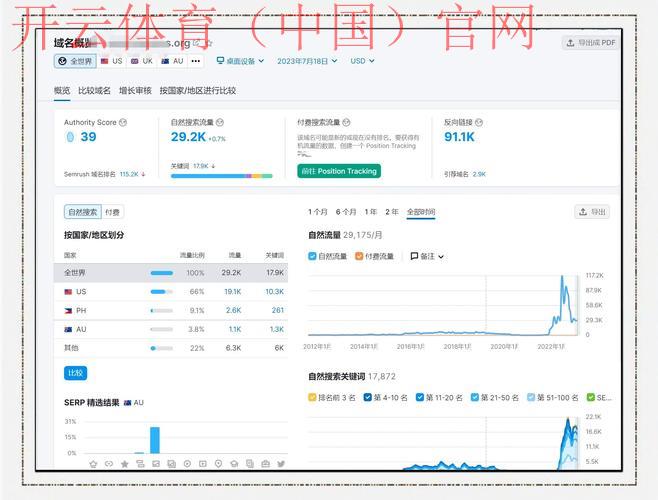Open the 91.1K backlinks value

459,137
